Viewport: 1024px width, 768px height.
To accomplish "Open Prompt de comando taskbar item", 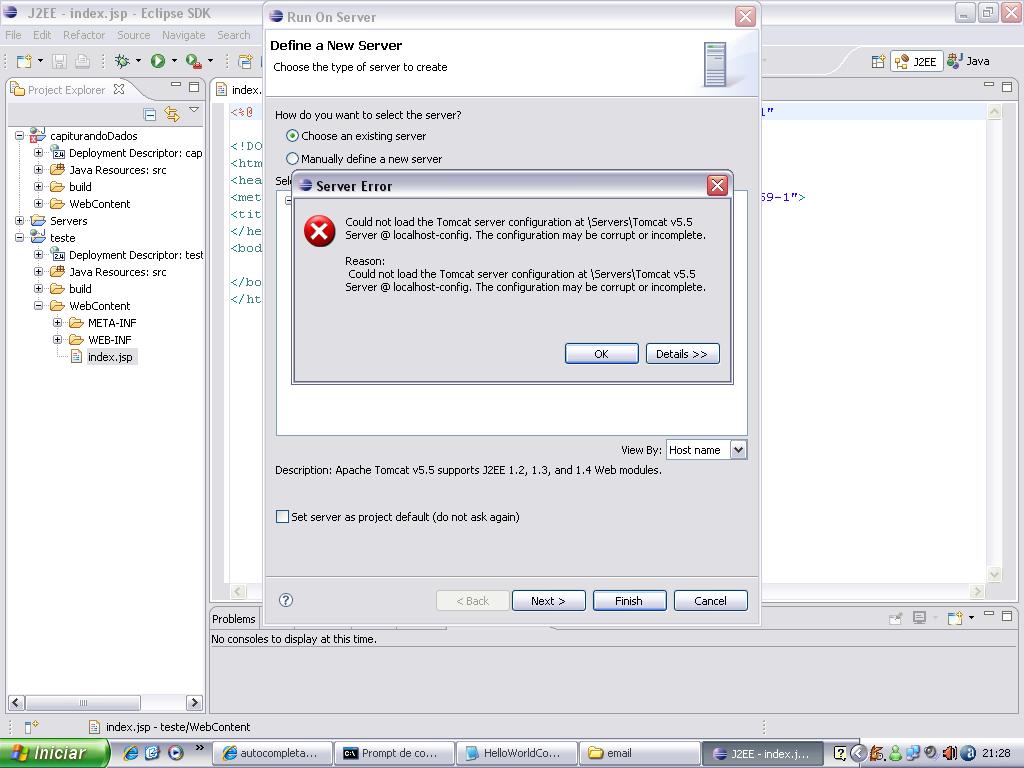I will 394,753.
